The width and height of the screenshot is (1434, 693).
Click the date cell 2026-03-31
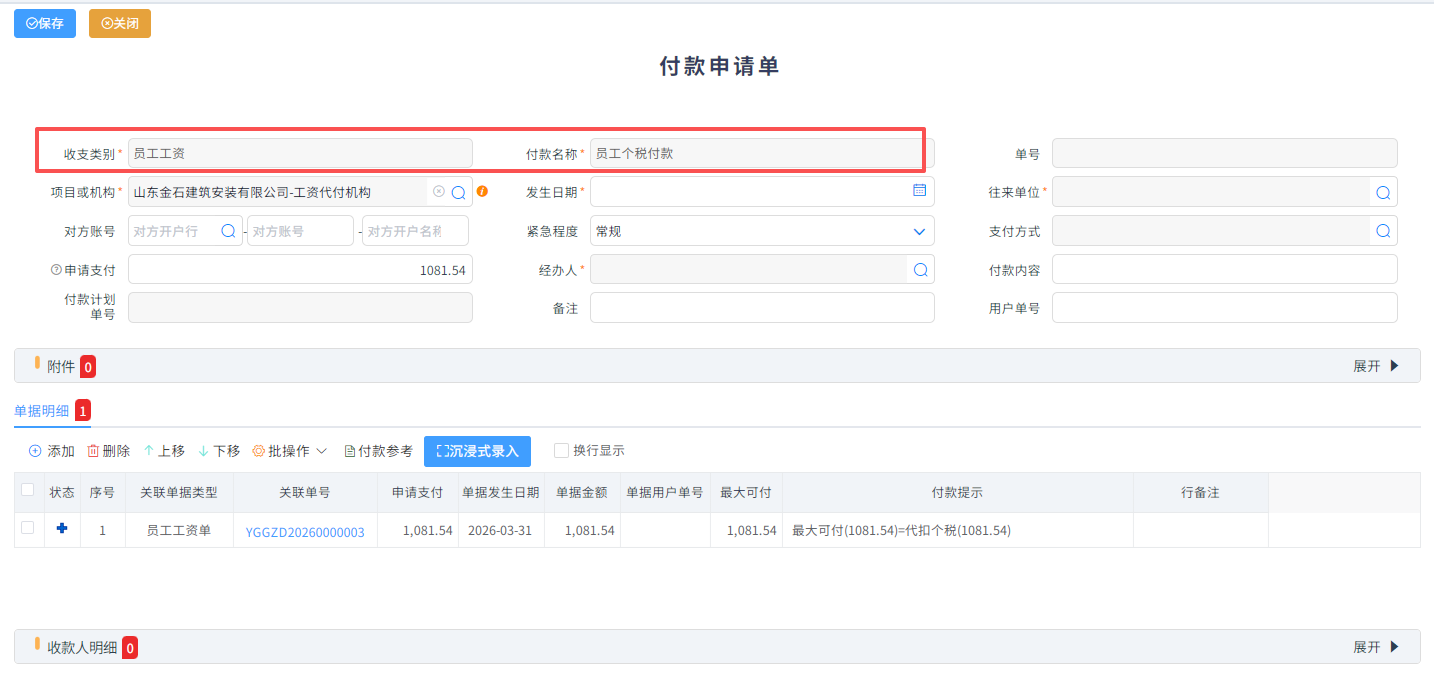500,531
